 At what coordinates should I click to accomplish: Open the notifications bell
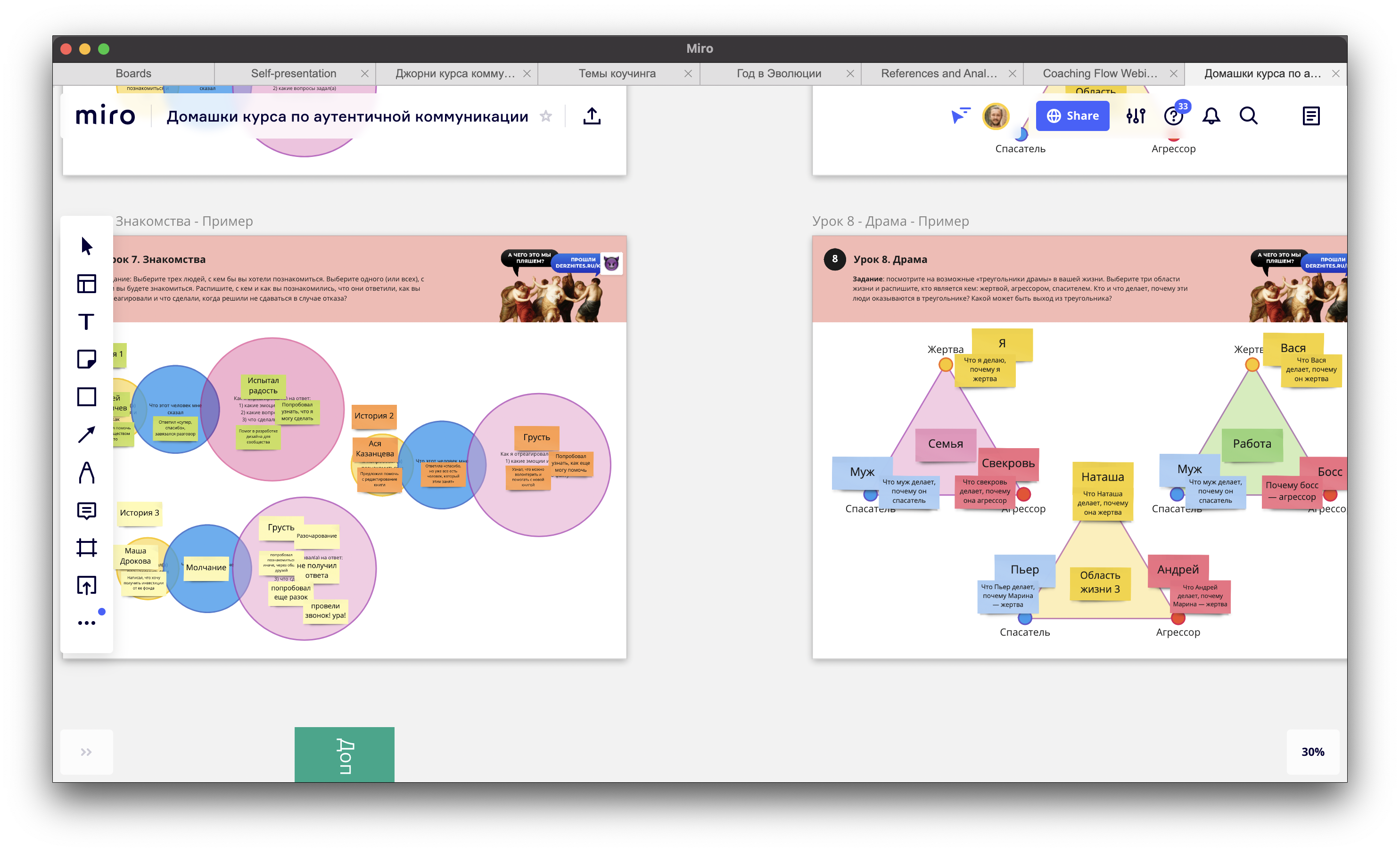[x=1211, y=116]
